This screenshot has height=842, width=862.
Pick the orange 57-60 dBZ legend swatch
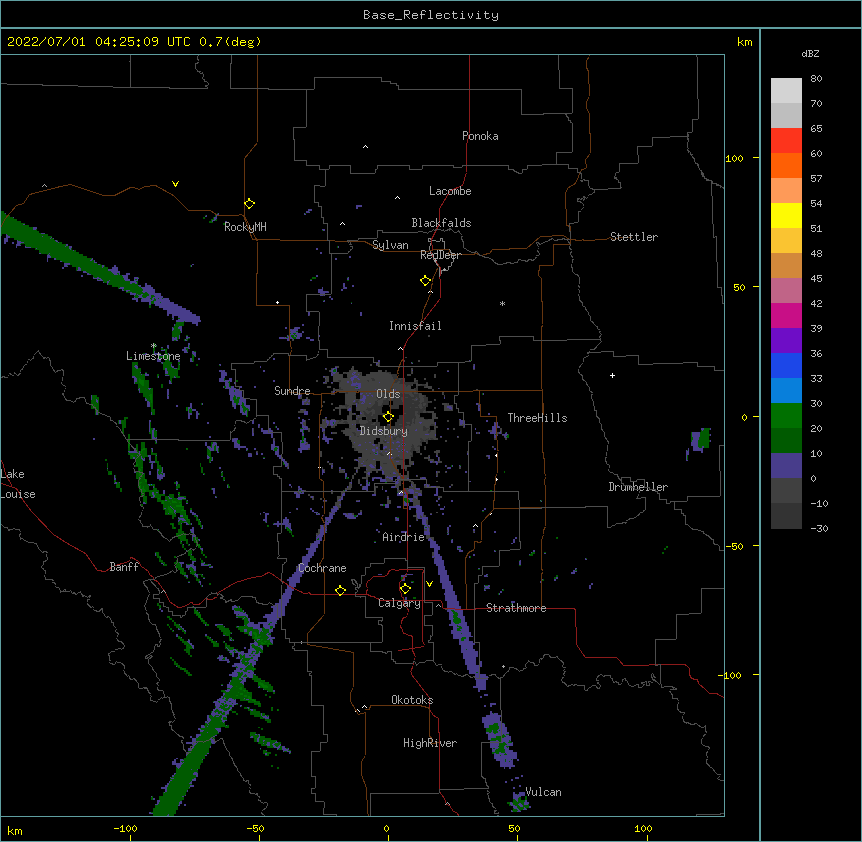[786, 165]
